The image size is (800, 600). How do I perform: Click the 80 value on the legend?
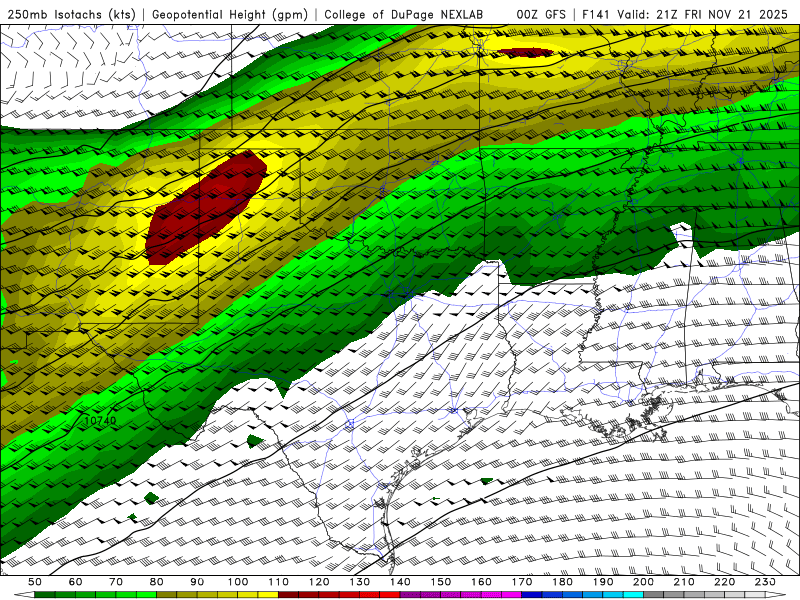coord(157,582)
